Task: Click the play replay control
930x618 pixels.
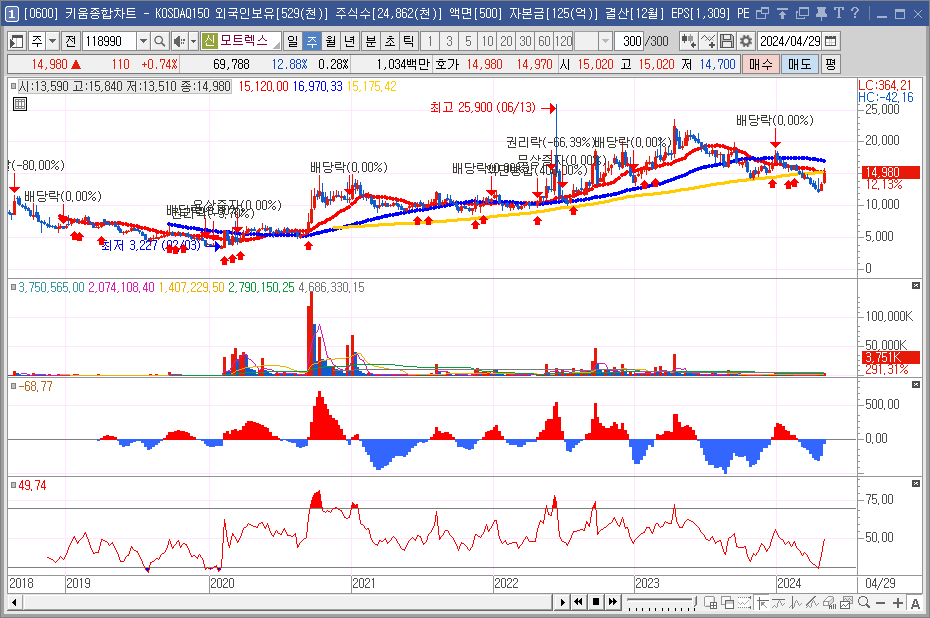Action: [x=562, y=603]
